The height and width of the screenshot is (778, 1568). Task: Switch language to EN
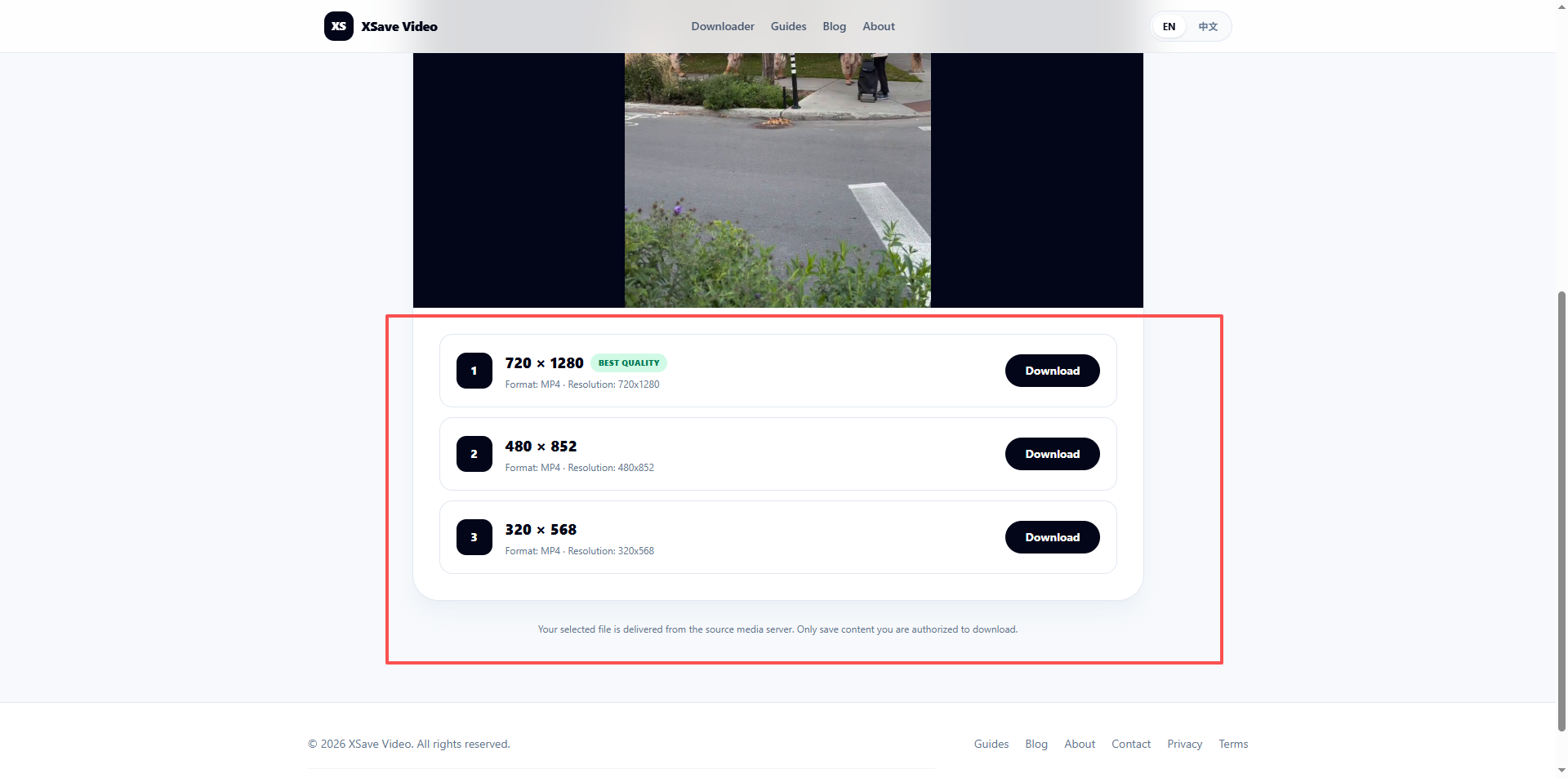(1169, 26)
